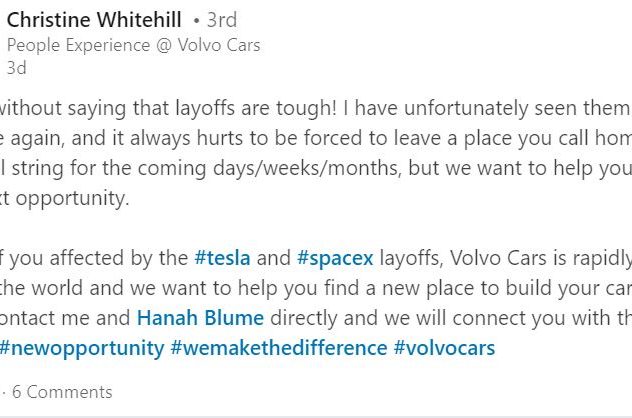Image resolution: width=632 pixels, height=418 pixels.
Task: Open Christine Whitehill's profile name
Action: tap(94, 20)
